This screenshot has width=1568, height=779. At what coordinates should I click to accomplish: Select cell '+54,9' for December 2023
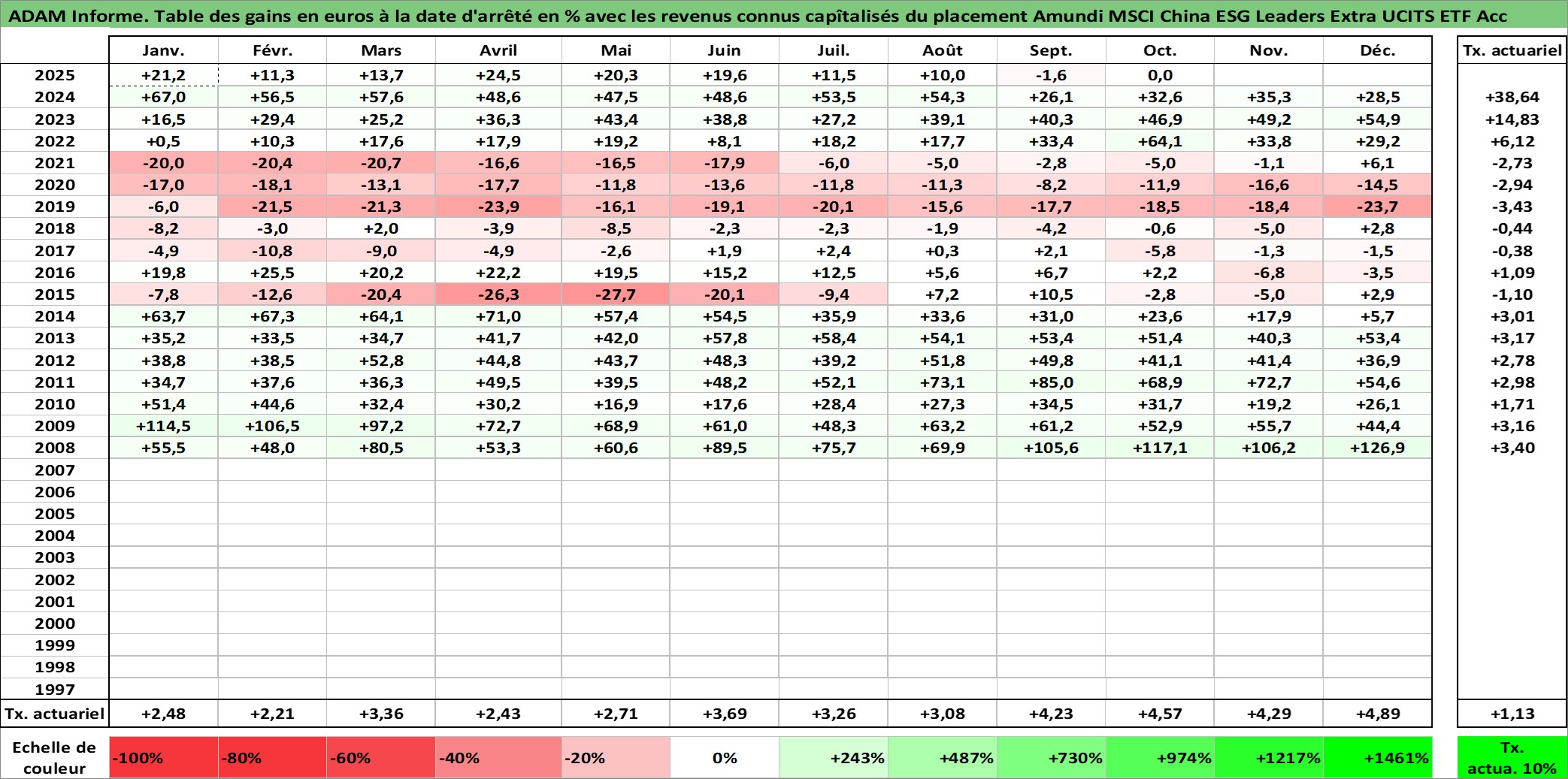(x=1377, y=119)
